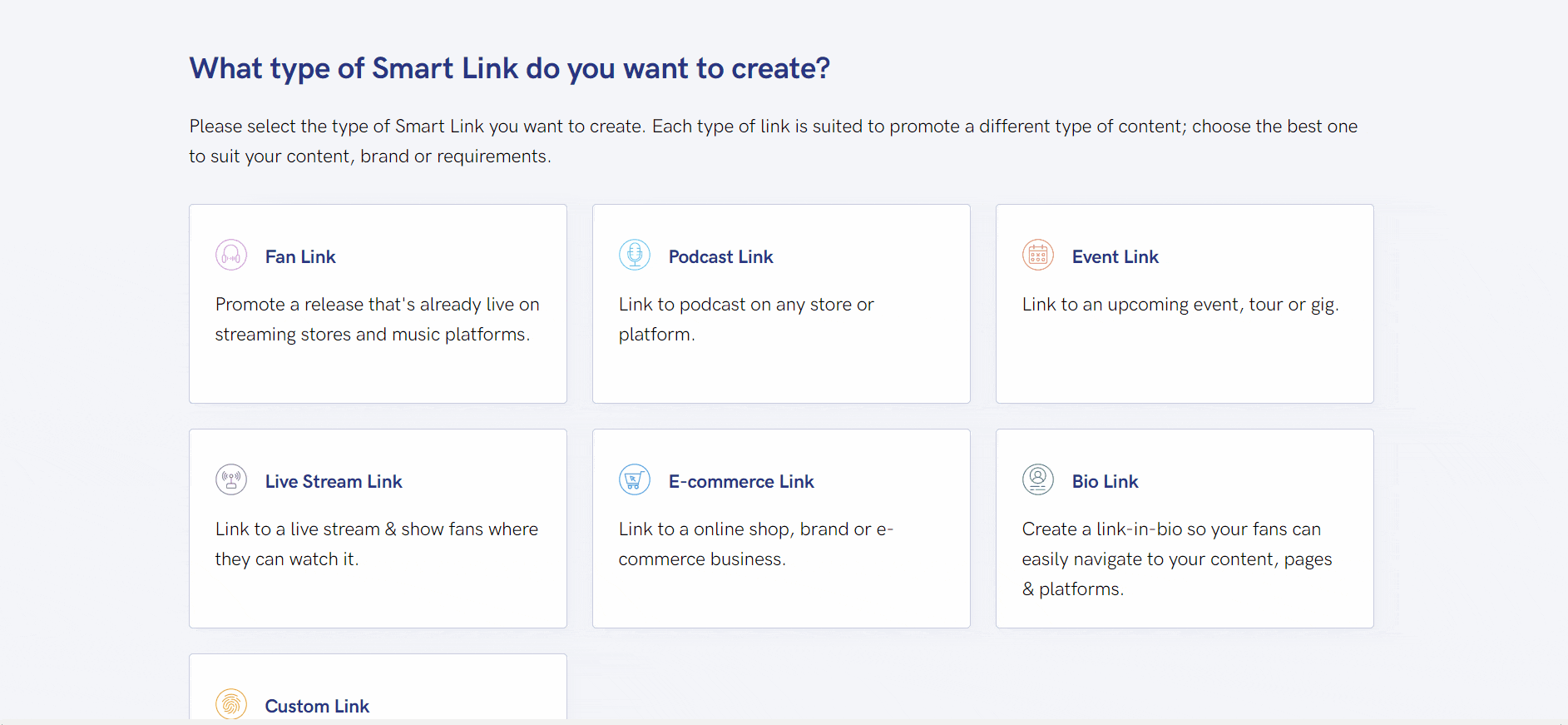1568x725 pixels.
Task: Choose the Live Stream Link title
Action: pos(334,481)
